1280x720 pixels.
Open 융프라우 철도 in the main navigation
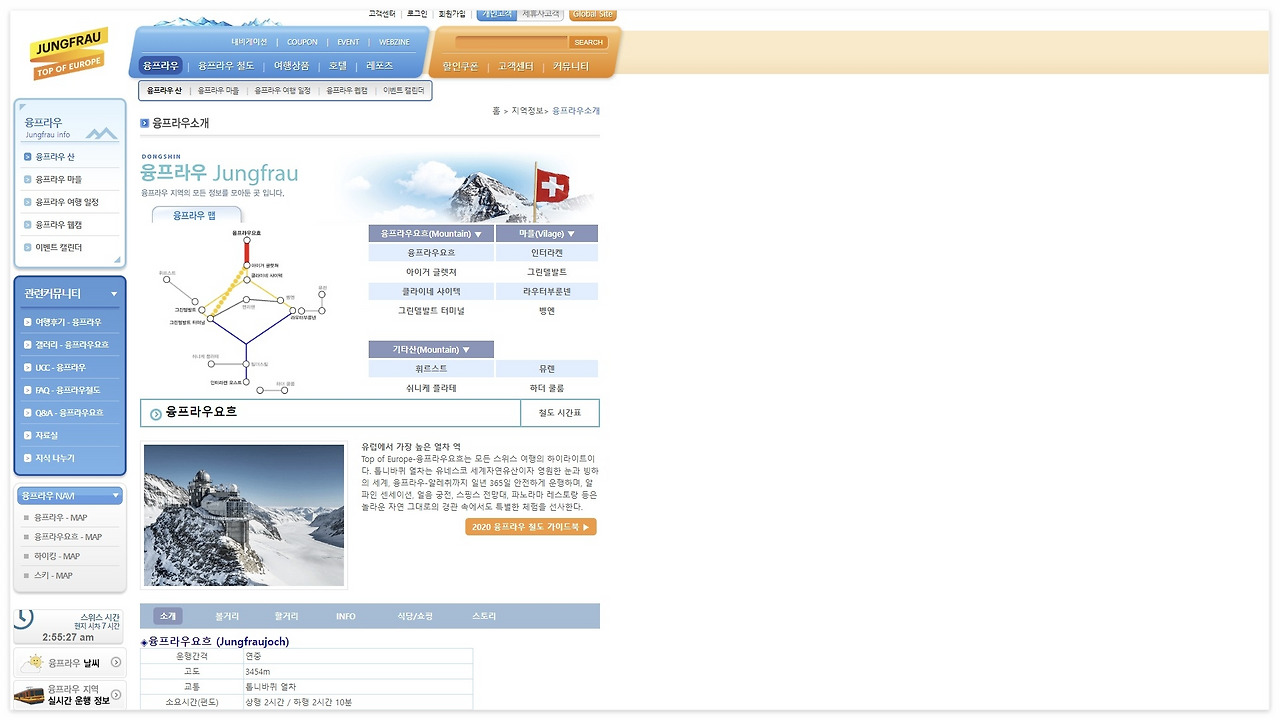[226, 66]
